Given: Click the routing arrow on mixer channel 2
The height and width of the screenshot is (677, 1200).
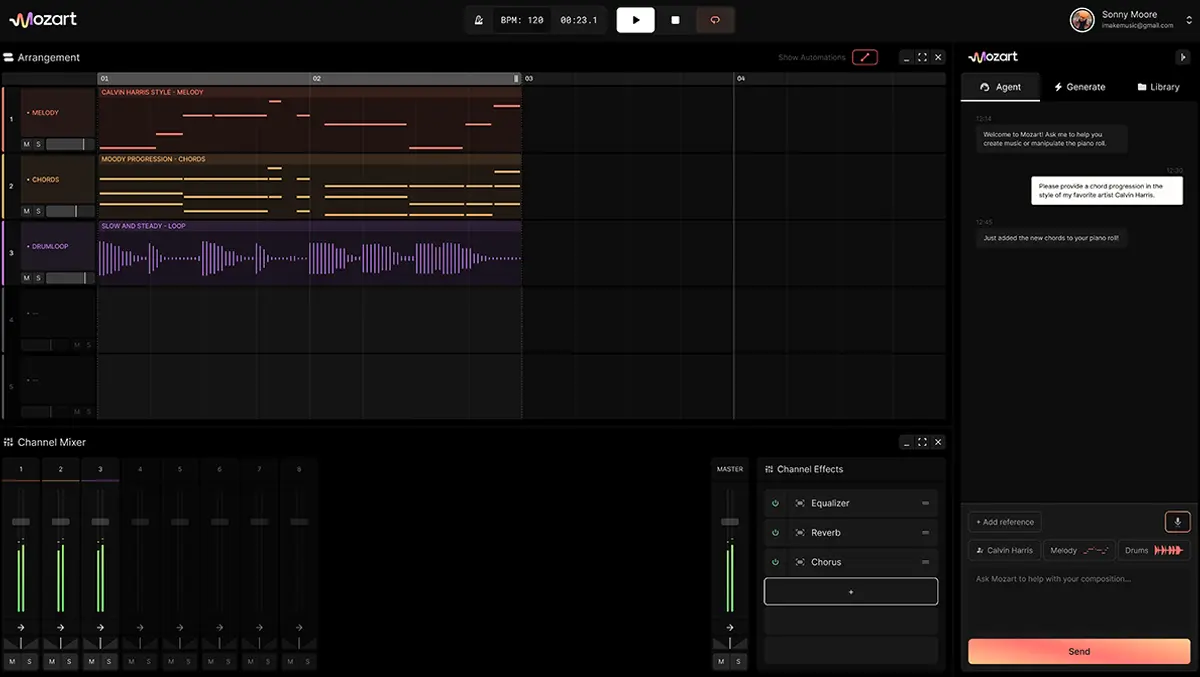Looking at the screenshot, I should click(61, 628).
